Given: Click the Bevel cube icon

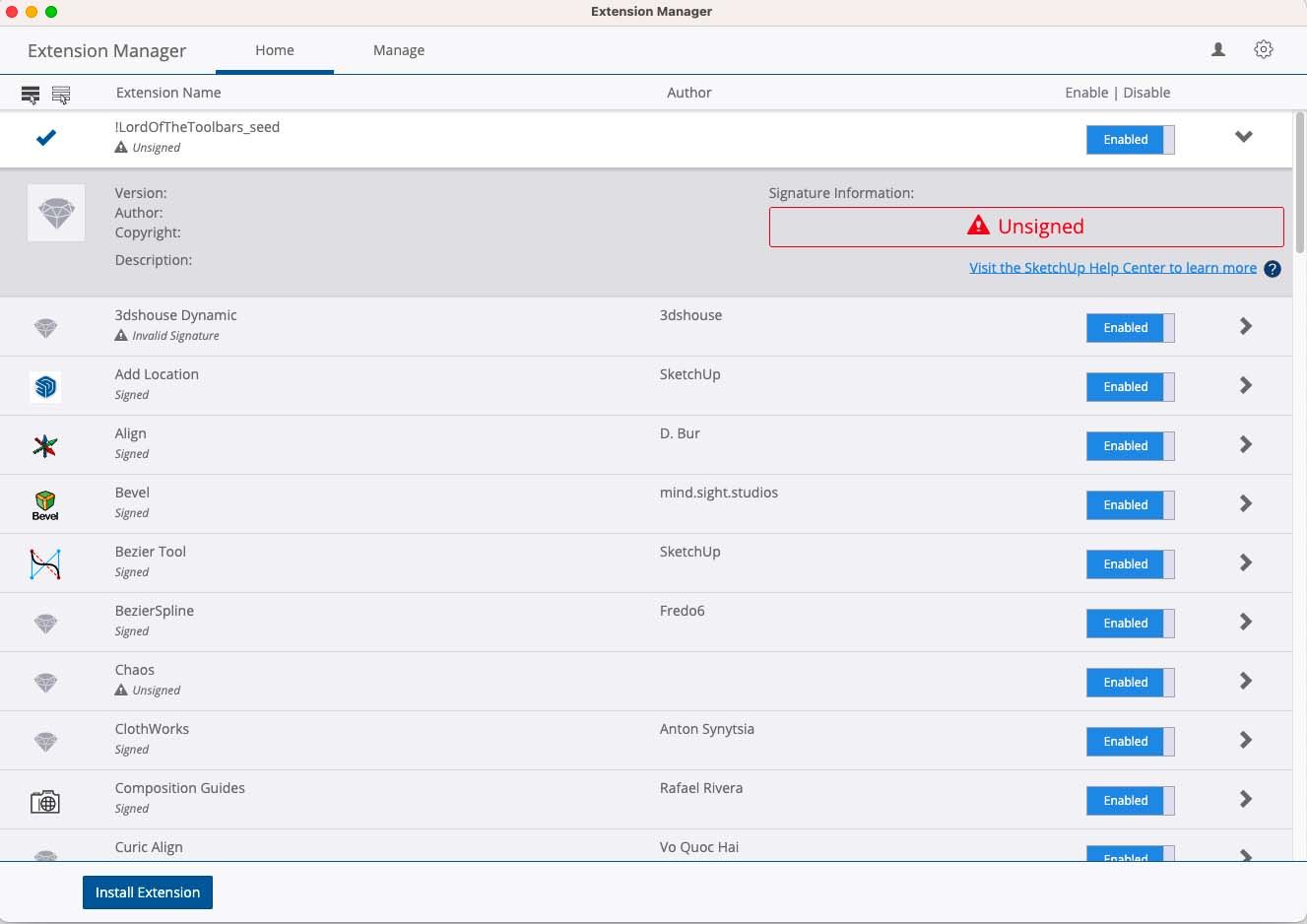Looking at the screenshot, I should pyautogui.click(x=45, y=504).
